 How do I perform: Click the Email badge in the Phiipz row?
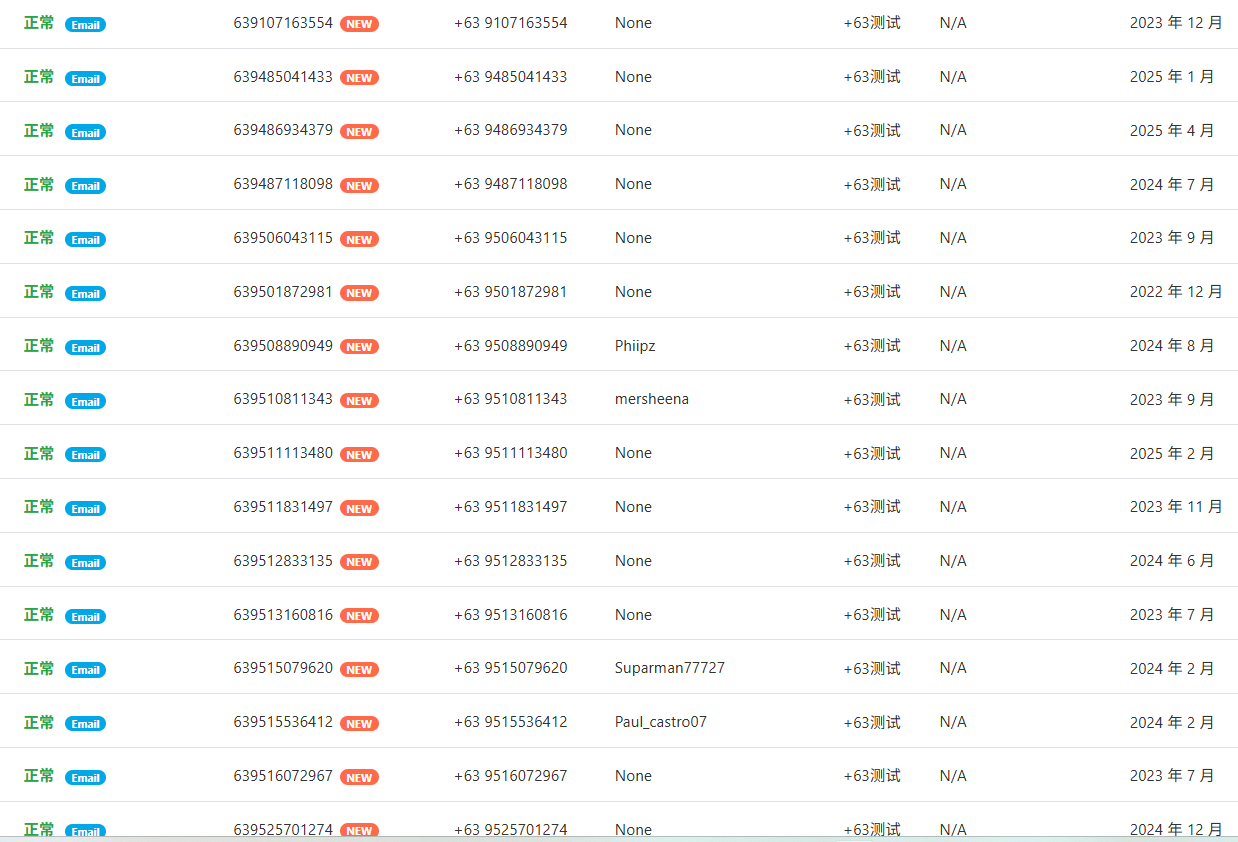(85, 348)
